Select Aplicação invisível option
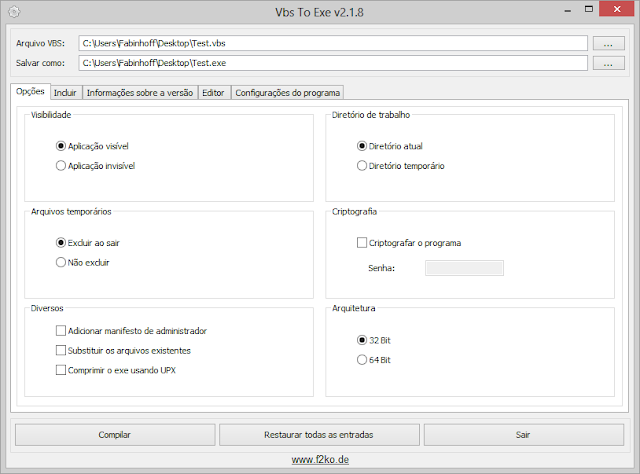 (x=62, y=166)
